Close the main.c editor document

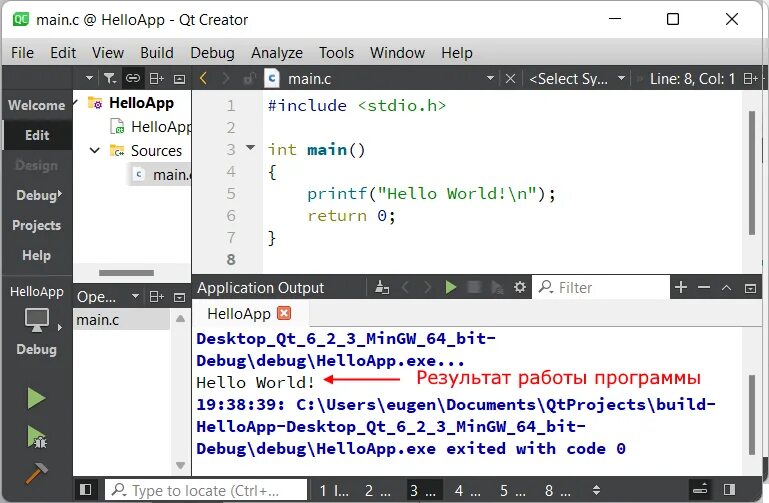click(510, 78)
